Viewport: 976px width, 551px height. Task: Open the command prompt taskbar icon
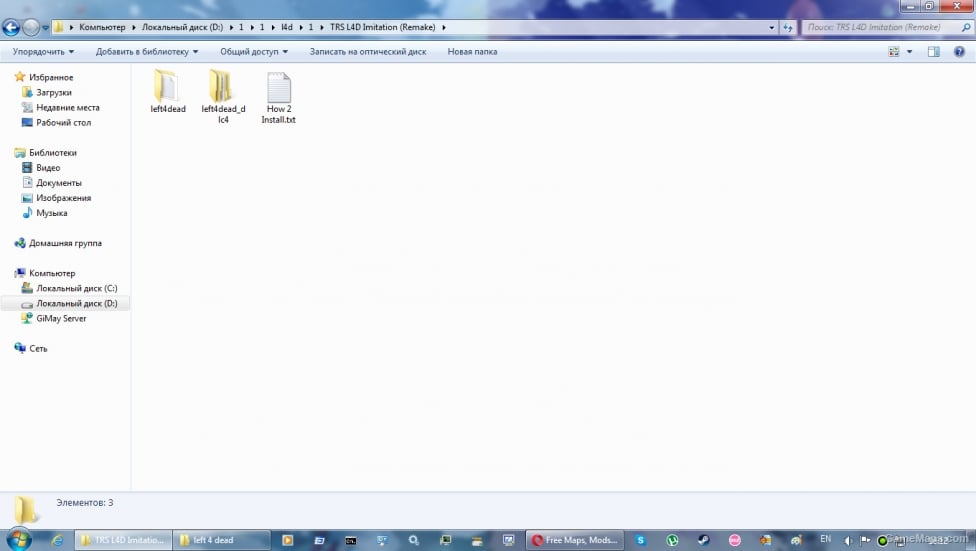coord(350,540)
